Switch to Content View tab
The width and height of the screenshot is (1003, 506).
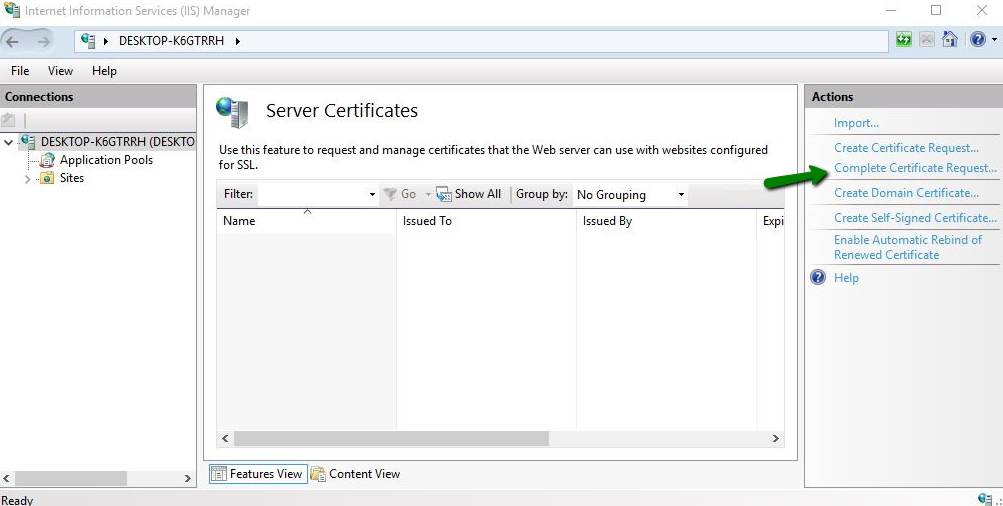tap(356, 474)
